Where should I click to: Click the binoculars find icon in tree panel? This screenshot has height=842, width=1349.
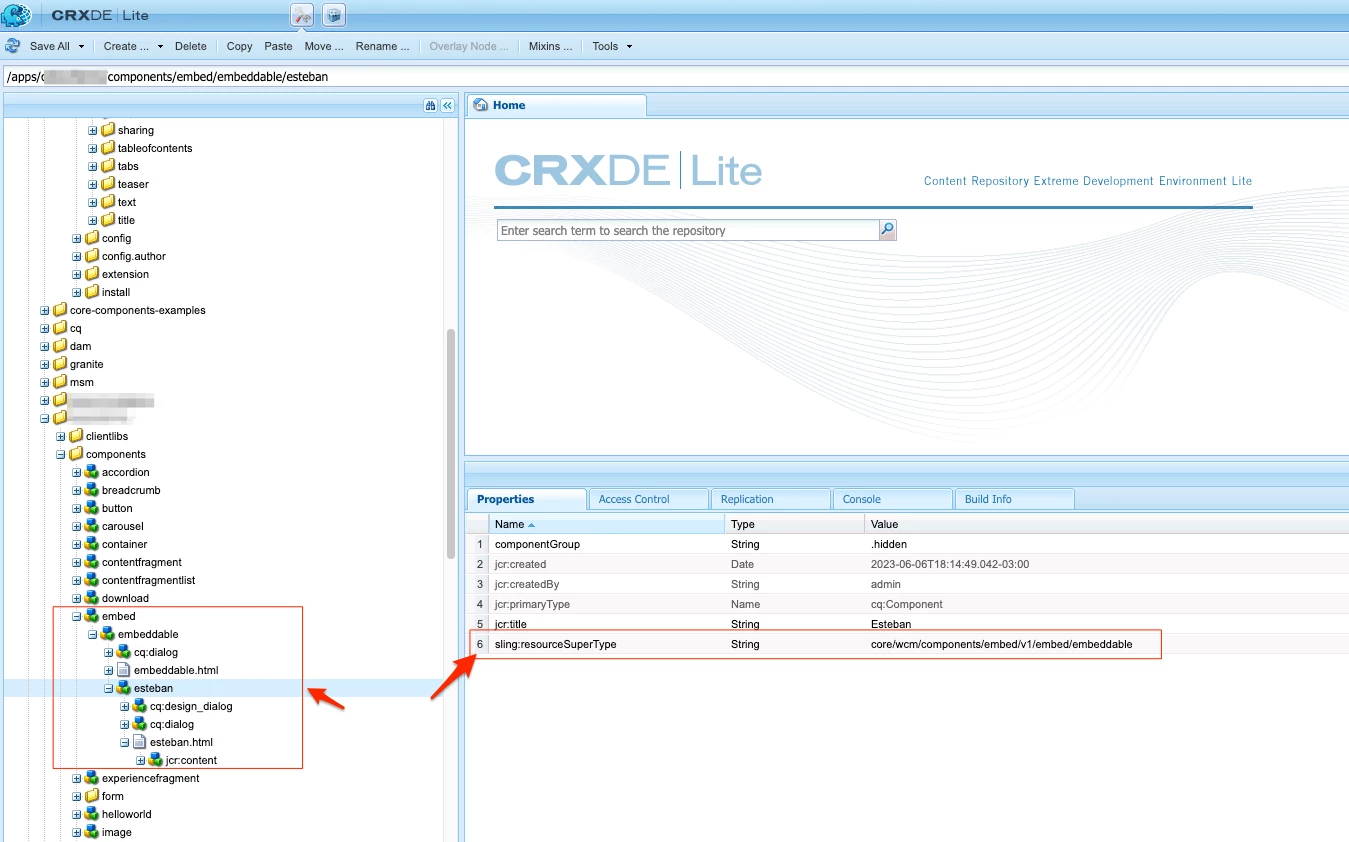(431, 105)
